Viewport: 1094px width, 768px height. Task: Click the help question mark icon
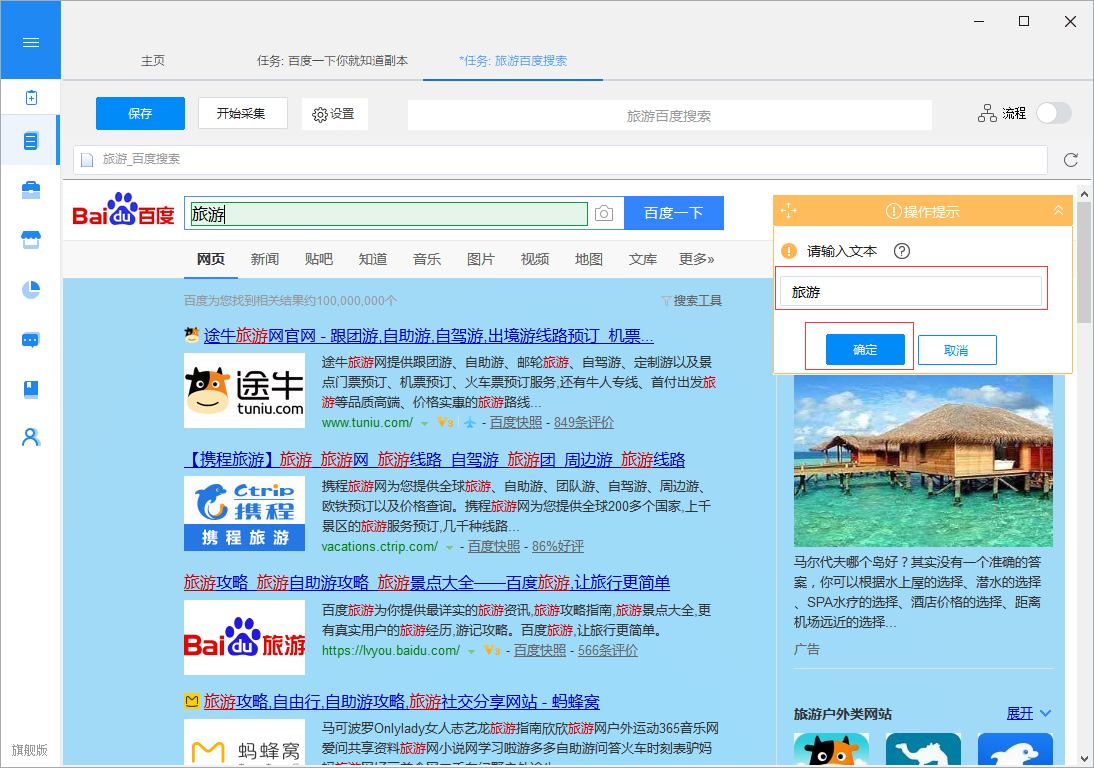(x=901, y=251)
